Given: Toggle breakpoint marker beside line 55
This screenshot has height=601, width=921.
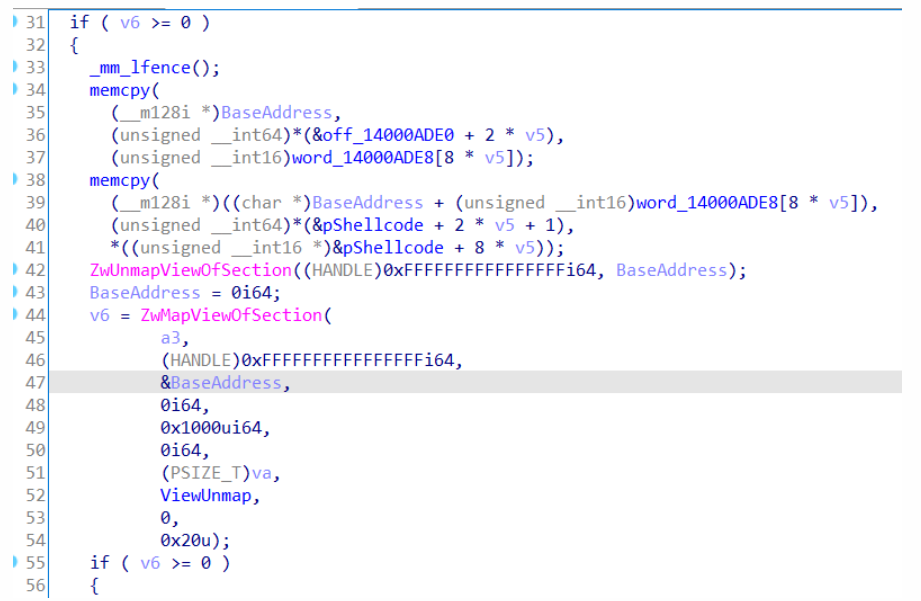Looking at the screenshot, I should [x=15, y=562].
